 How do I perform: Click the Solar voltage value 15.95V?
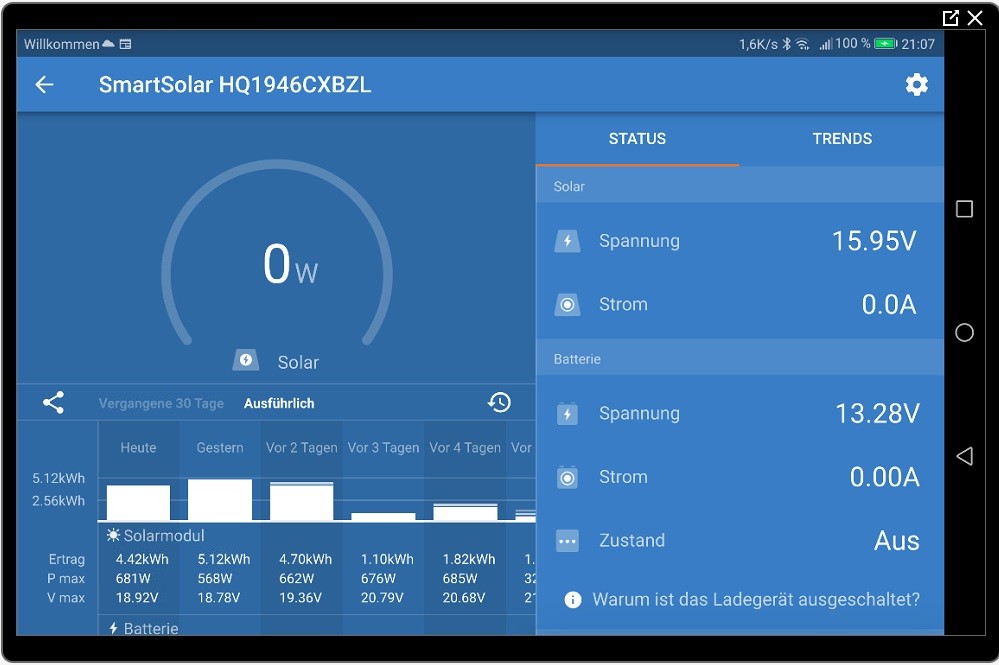(874, 241)
